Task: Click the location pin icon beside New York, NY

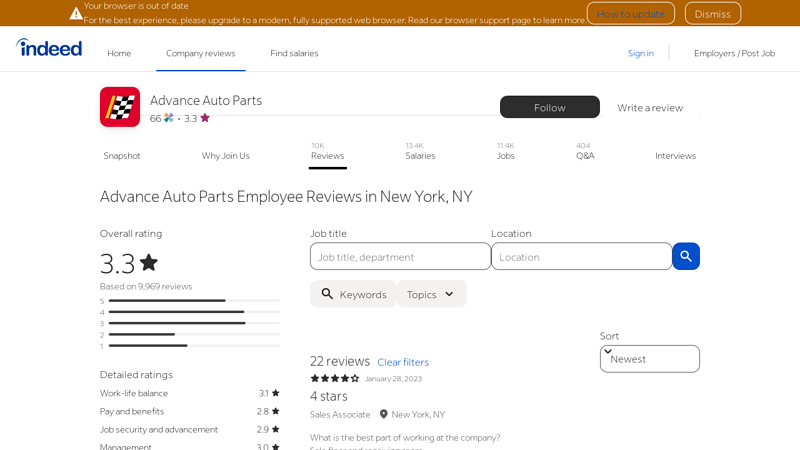Action: 384,414
